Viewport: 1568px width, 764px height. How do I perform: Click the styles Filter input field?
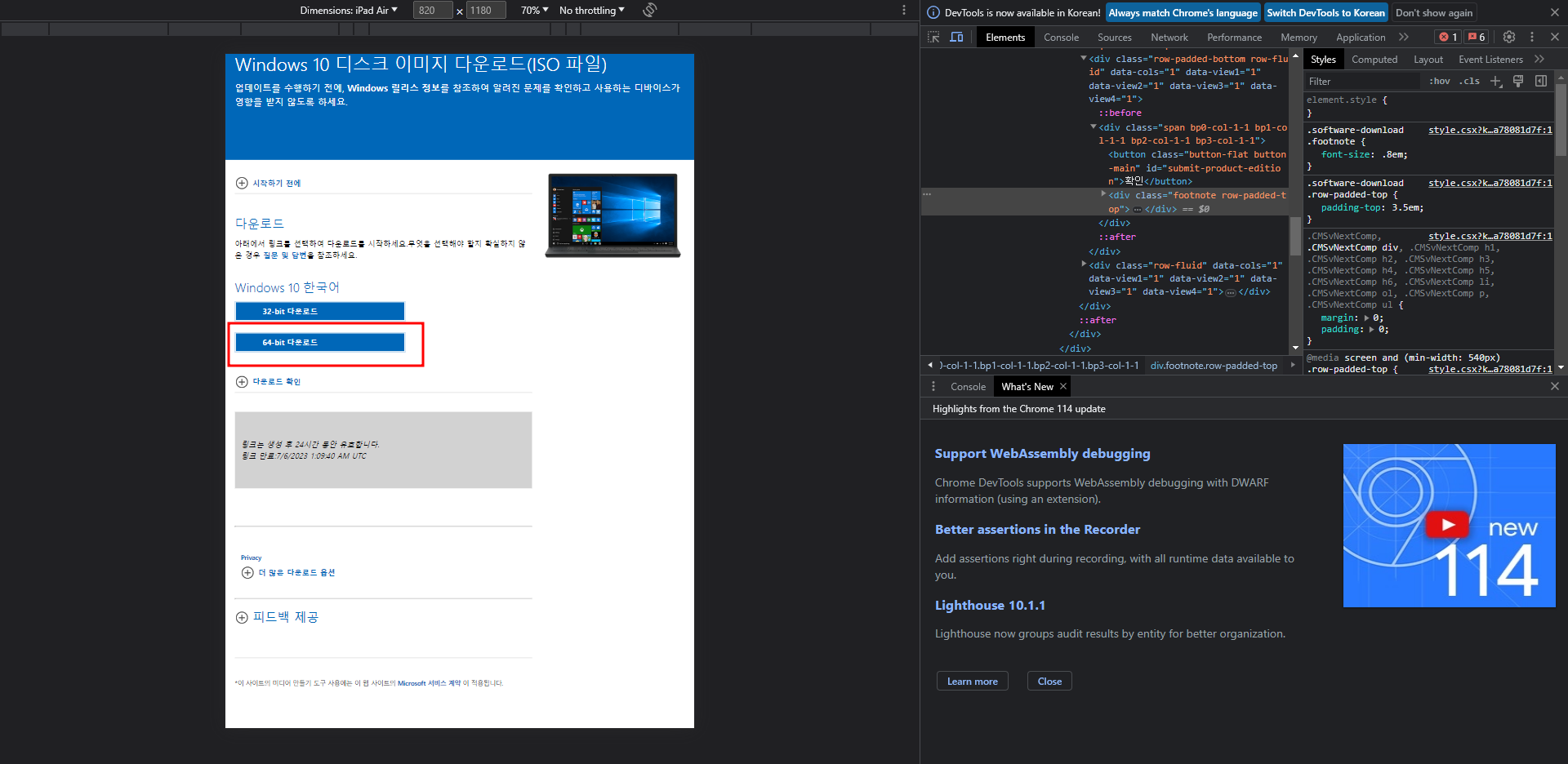point(1362,82)
